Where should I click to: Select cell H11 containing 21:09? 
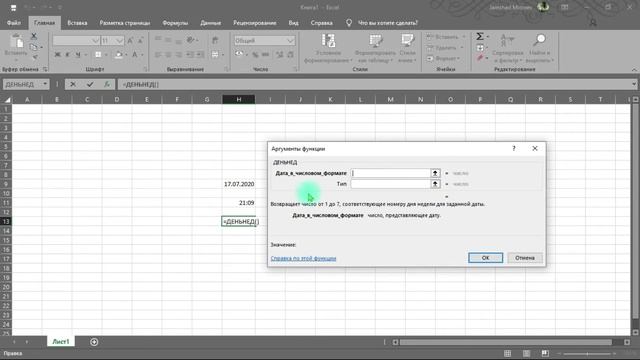point(239,203)
